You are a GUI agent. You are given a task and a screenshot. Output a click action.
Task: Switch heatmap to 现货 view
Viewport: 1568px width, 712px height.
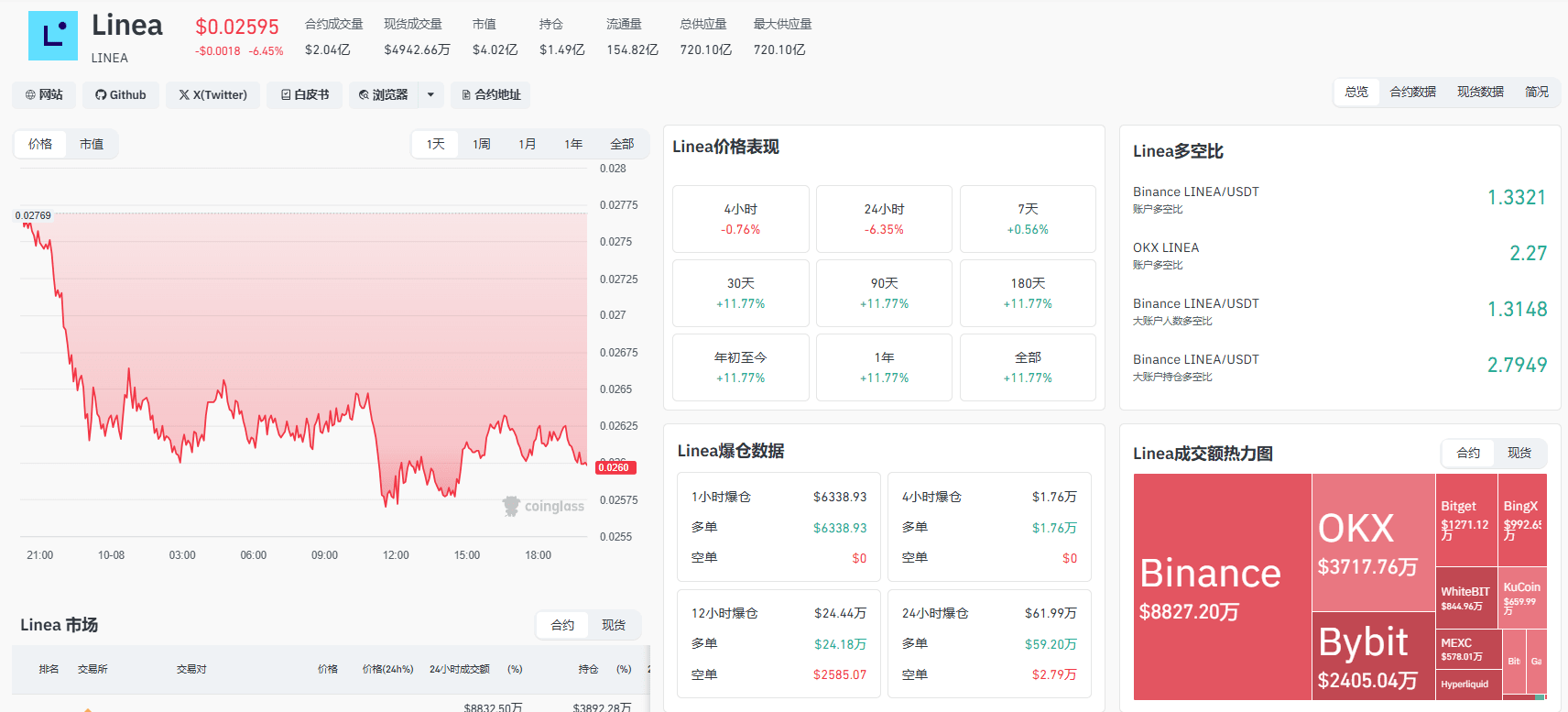1519,453
